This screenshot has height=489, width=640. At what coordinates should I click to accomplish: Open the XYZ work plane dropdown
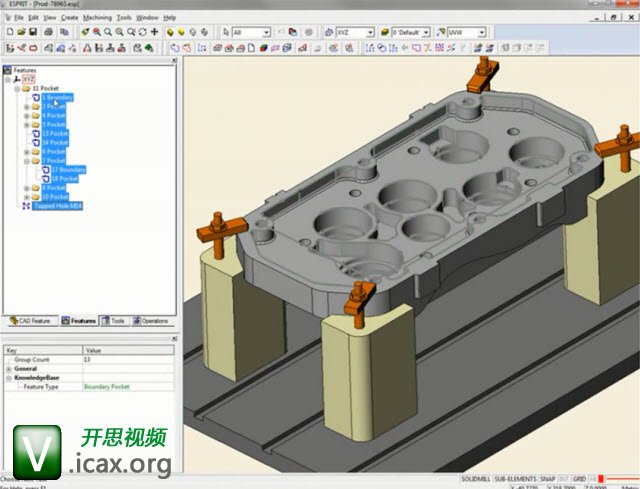point(370,32)
